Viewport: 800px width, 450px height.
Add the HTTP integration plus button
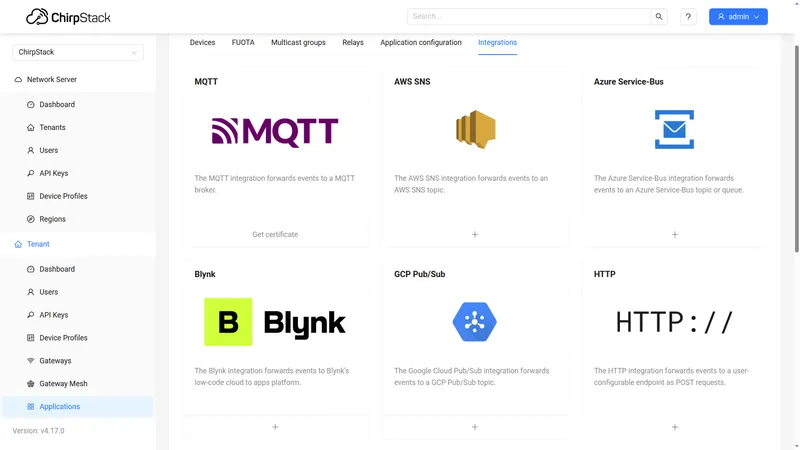(674, 427)
